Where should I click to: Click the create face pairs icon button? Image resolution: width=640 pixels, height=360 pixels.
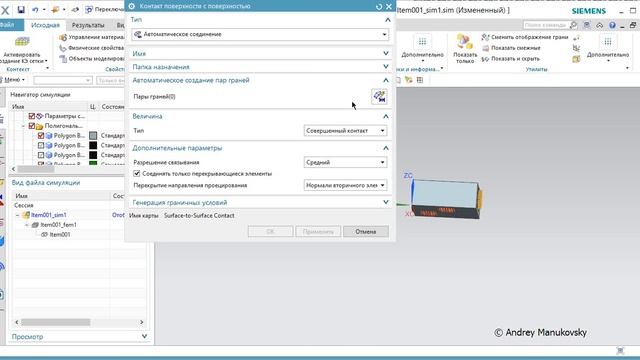pos(380,97)
